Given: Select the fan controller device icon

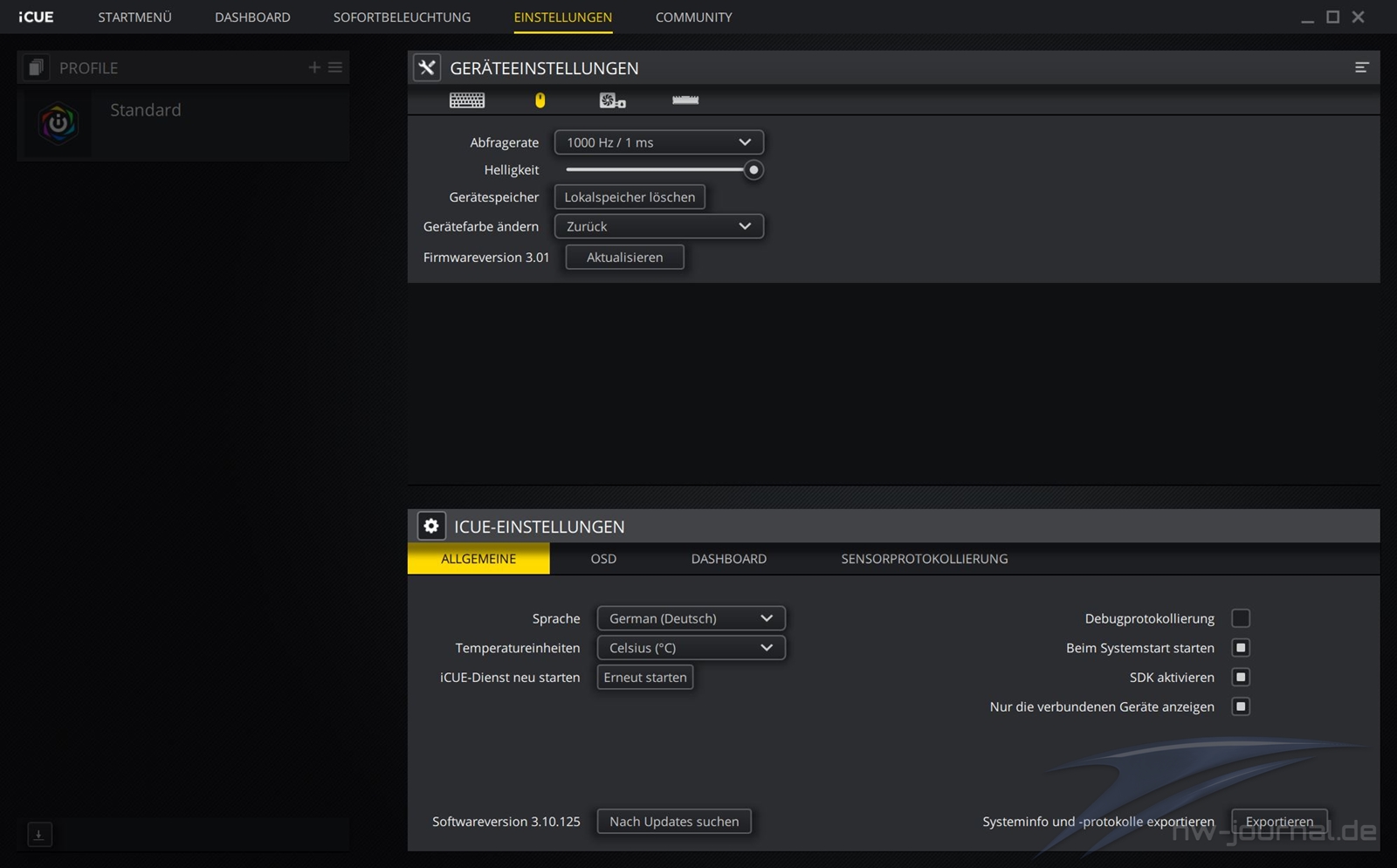Looking at the screenshot, I should [612, 100].
